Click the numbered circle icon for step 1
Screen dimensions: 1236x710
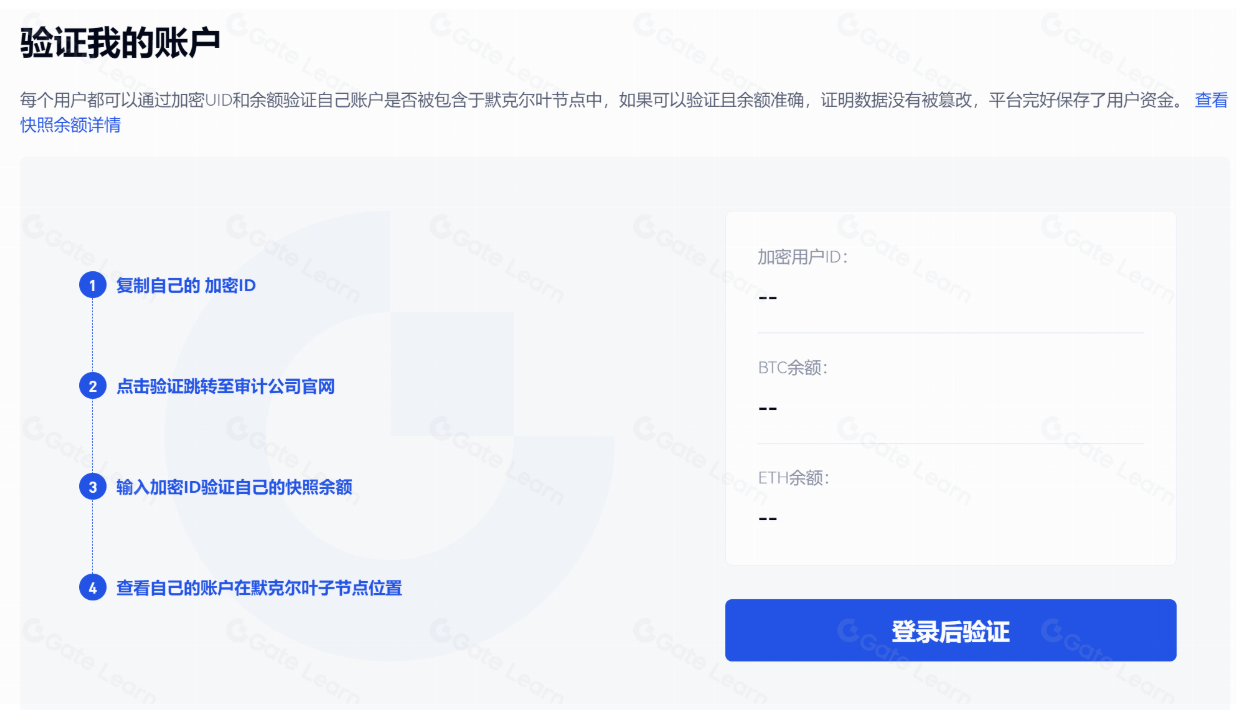coord(92,286)
